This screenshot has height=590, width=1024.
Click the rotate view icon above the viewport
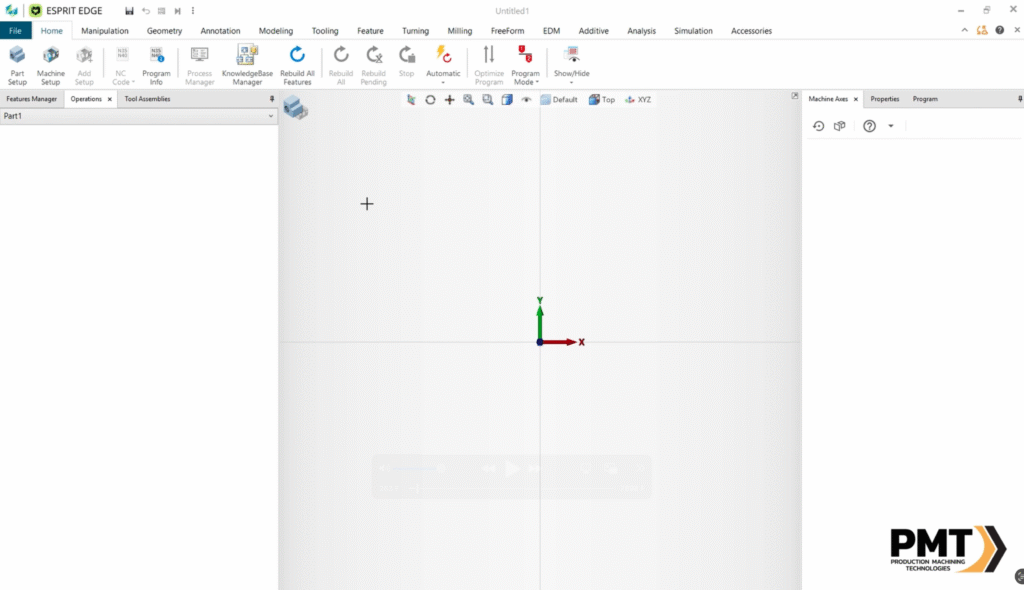pyautogui.click(x=430, y=99)
